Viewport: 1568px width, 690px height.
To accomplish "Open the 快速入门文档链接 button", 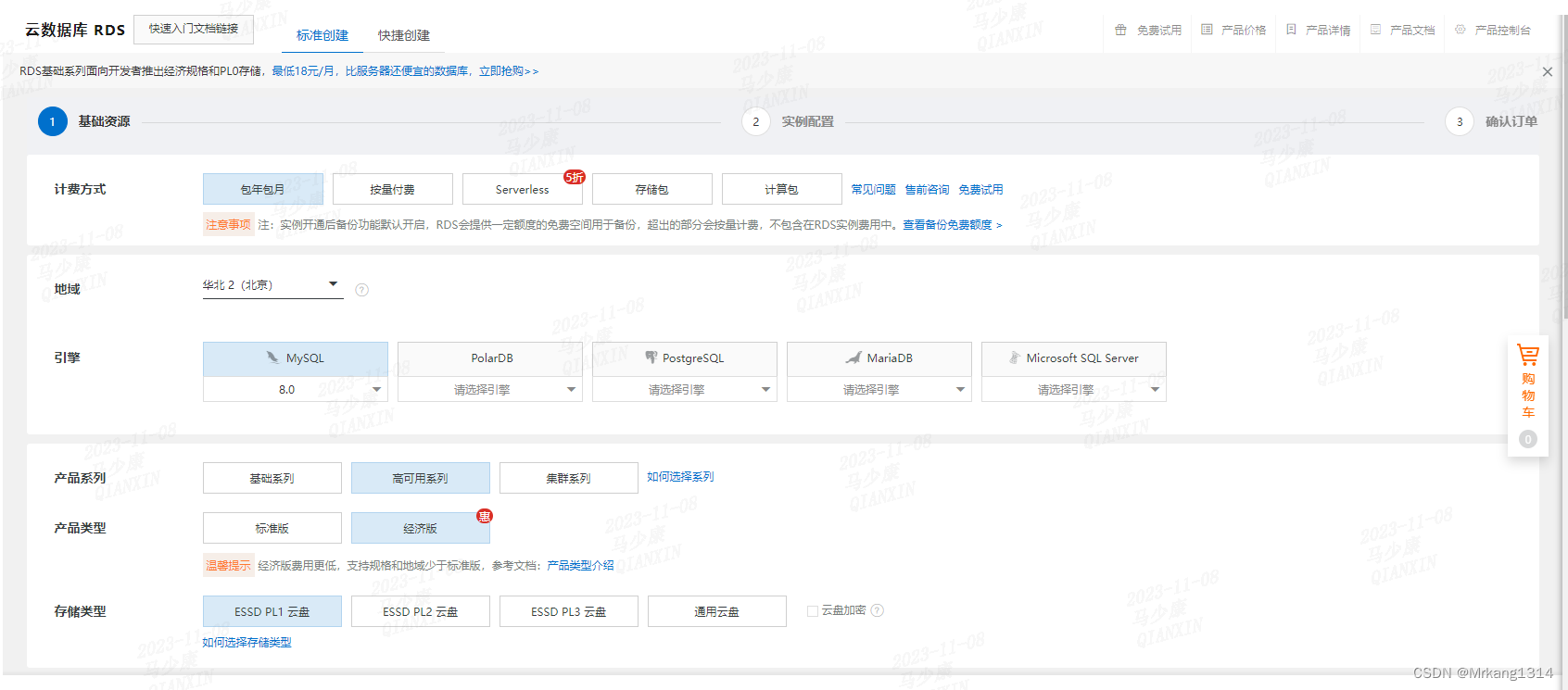I will point(194,29).
